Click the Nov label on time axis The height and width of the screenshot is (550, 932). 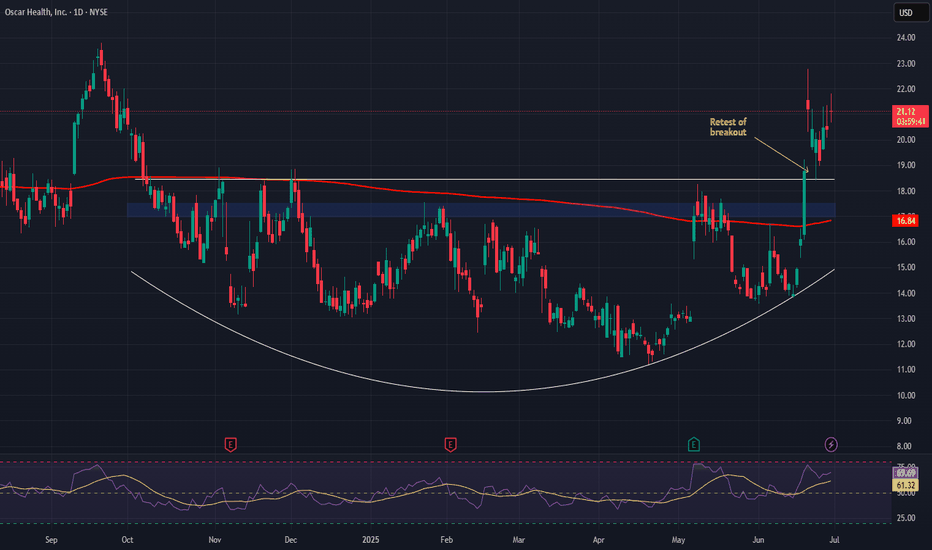point(215,540)
